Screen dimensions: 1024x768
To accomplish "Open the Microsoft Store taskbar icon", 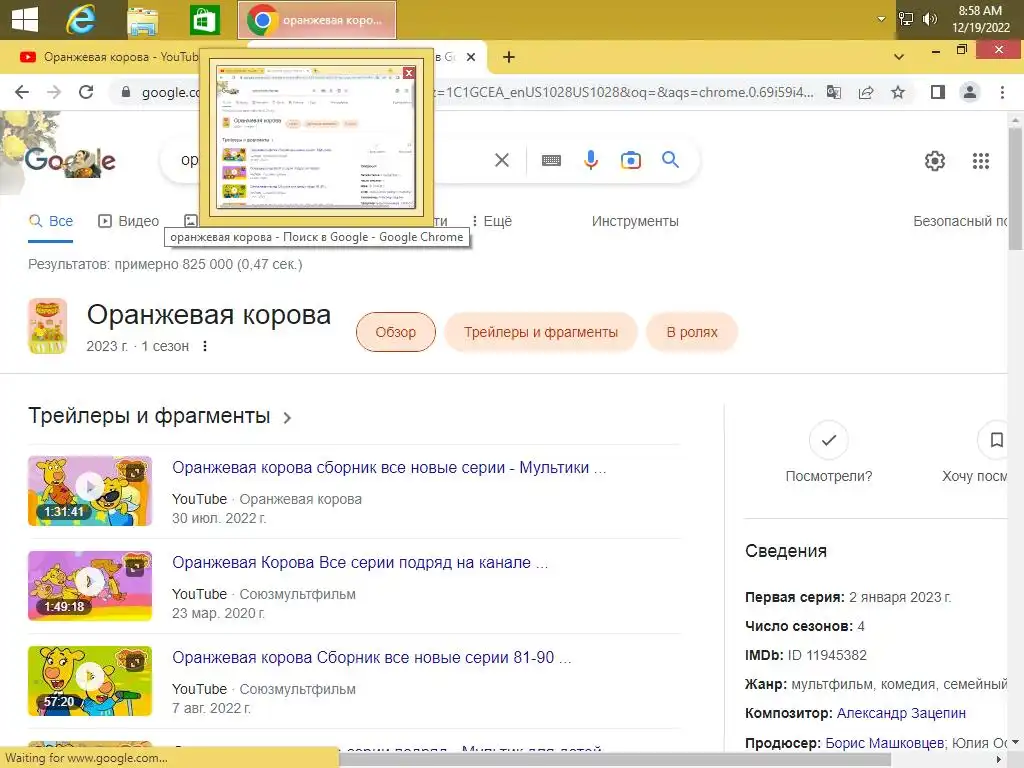I will 204,20.
